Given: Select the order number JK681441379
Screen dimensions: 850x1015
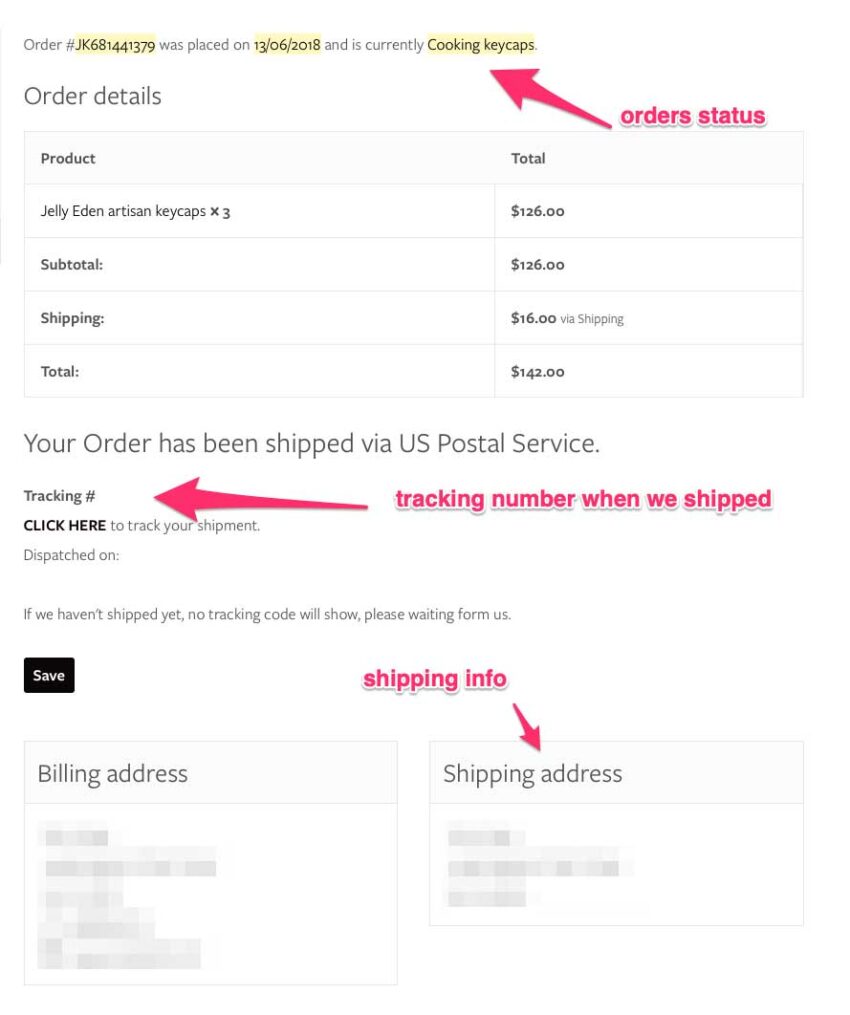Looking at the screenshot, I should coord(115,45).
